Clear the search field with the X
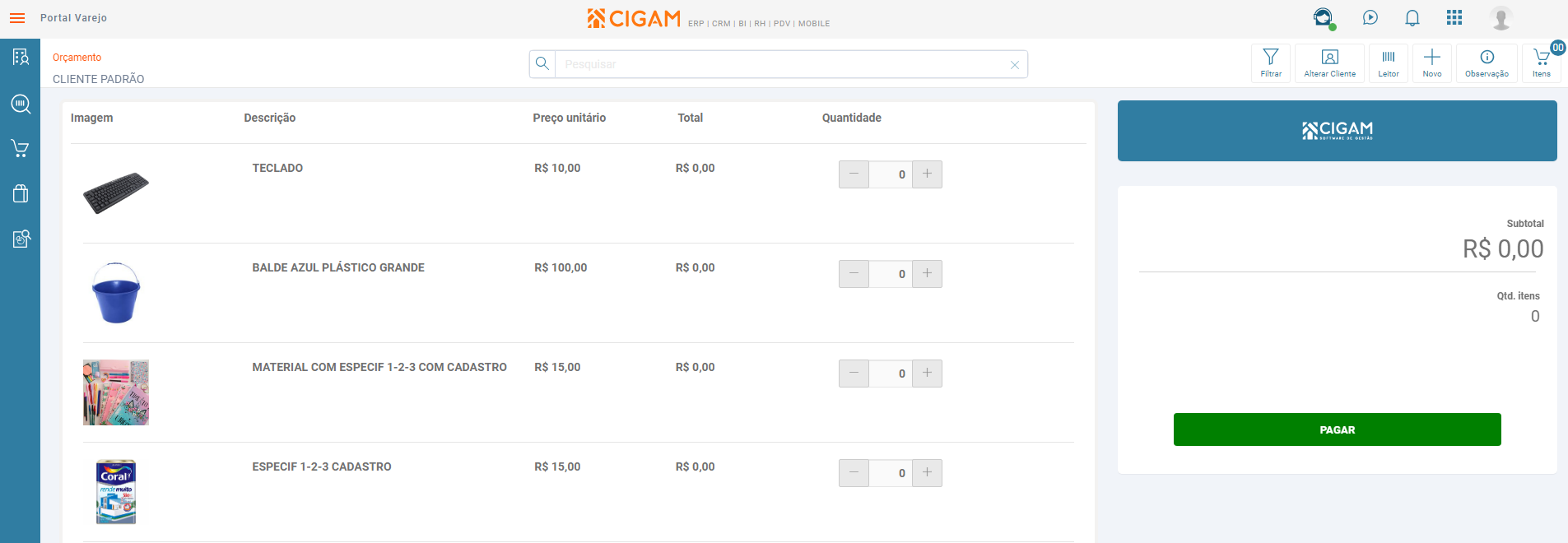The image size is (1568, 543). 1015,65
